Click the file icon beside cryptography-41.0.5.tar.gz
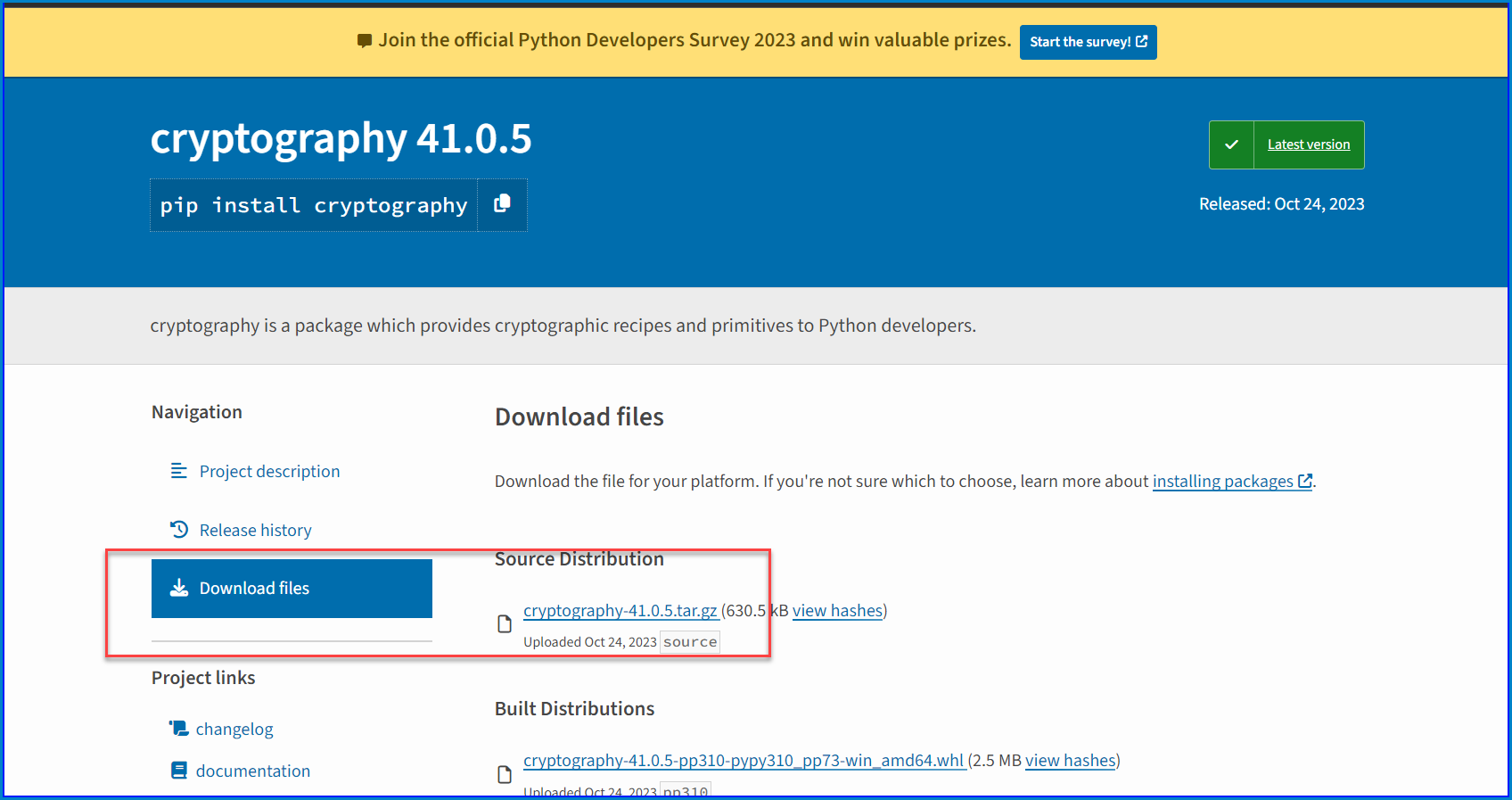The width and height of the screenshot is (1512, 800). coord(505,623)
